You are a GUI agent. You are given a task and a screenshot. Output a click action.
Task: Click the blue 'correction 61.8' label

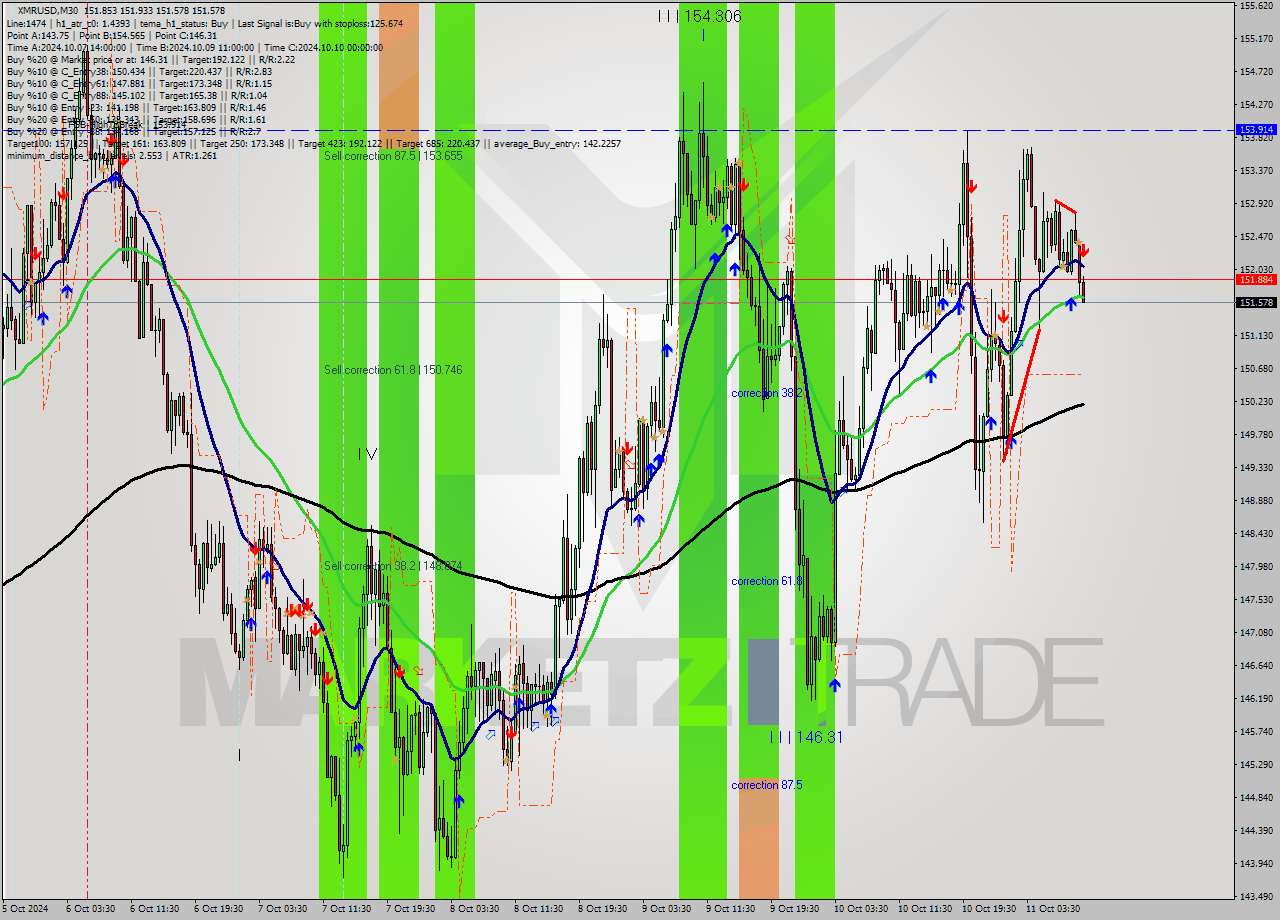(767, 581)
